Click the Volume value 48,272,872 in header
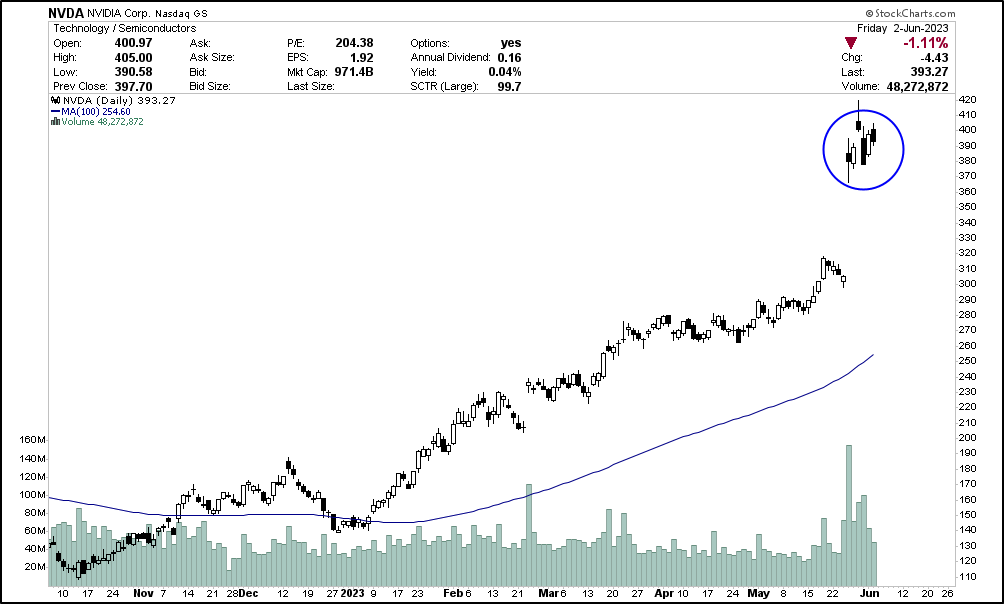1004x604 pixels. point(918,86)
